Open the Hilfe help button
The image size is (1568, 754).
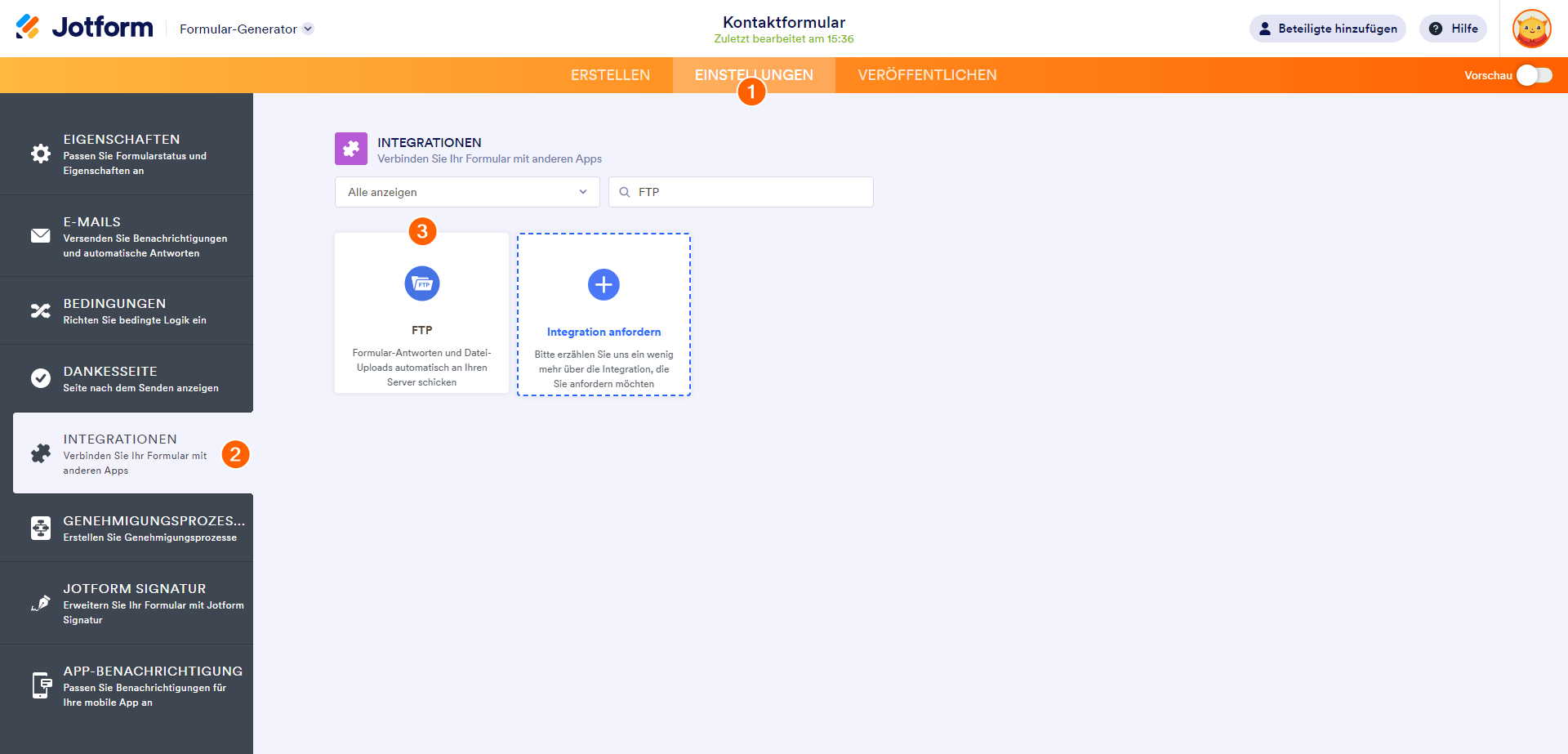coord(1453,29)
